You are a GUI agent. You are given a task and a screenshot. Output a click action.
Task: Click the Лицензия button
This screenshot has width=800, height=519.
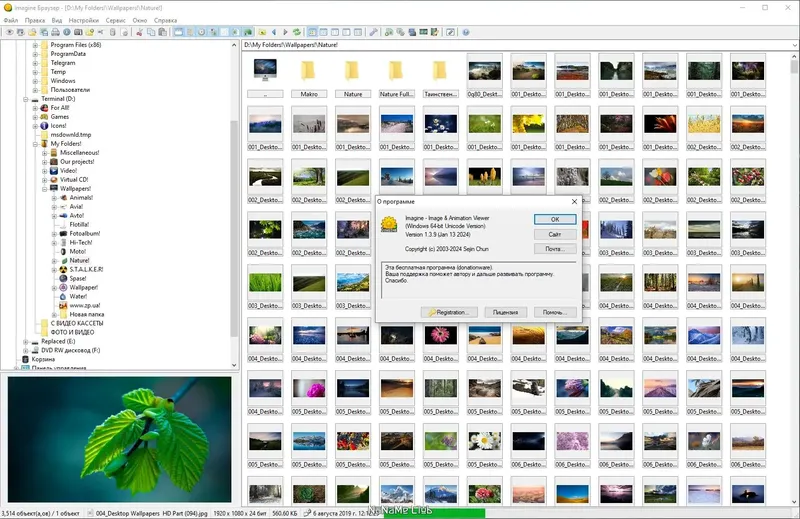coord(506,312)
